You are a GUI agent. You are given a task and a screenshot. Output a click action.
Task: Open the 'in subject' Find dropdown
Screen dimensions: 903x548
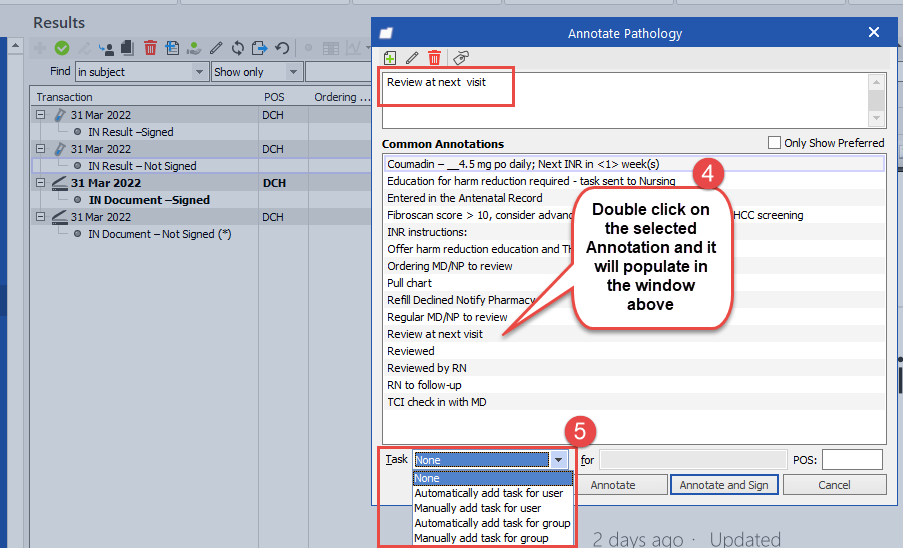(200, 72)
